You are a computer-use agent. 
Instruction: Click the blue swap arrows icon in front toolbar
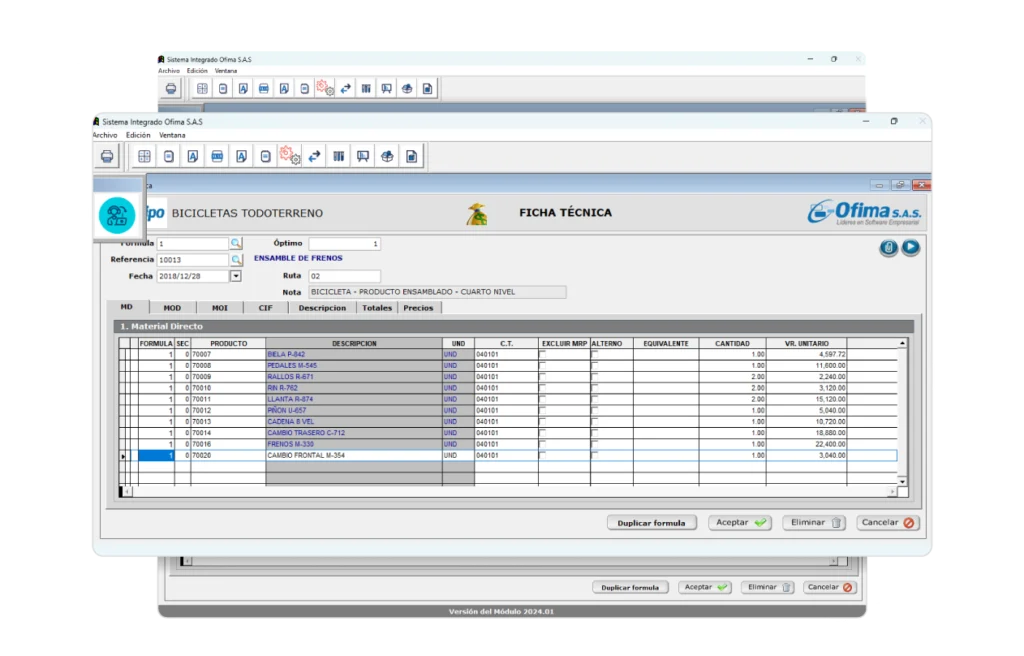pos(314,156)
